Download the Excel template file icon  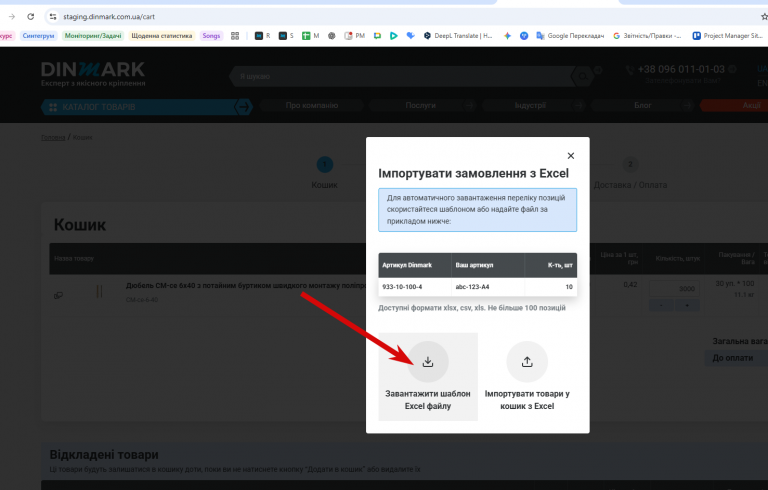(x=428, y=362)
